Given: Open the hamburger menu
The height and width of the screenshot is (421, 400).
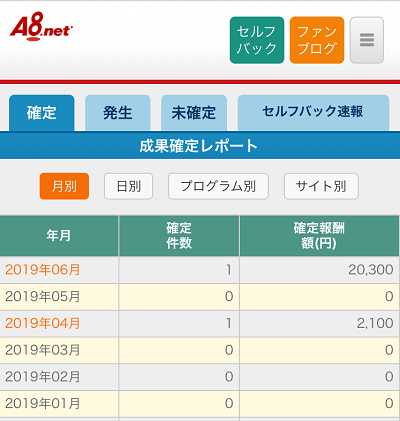Looking at the screenshot, I should 367,40.
